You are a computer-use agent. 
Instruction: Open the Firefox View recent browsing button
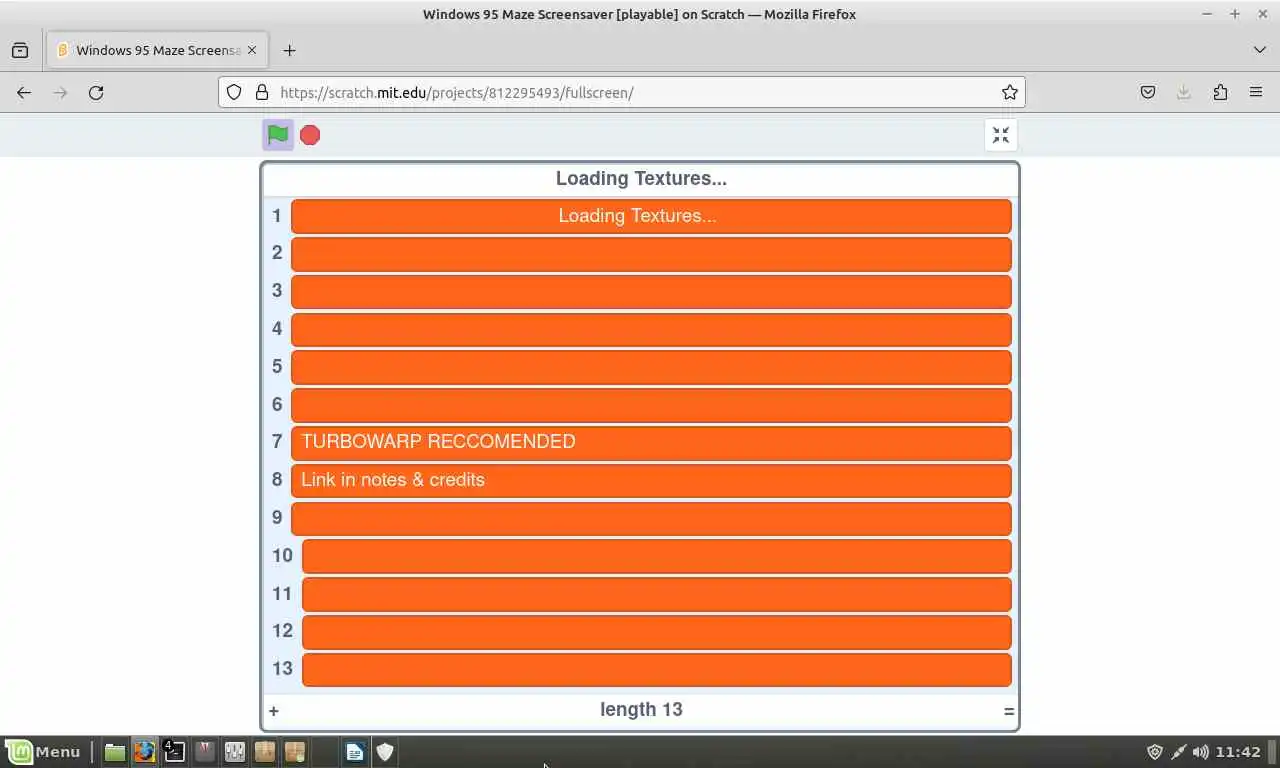point(20,50)
